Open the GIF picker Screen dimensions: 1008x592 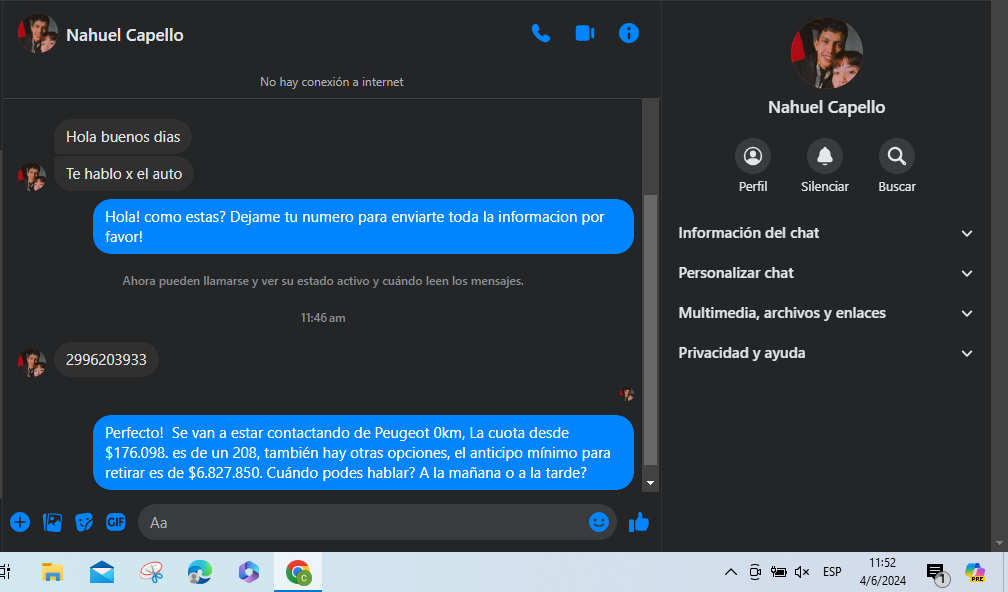point(116,522)
